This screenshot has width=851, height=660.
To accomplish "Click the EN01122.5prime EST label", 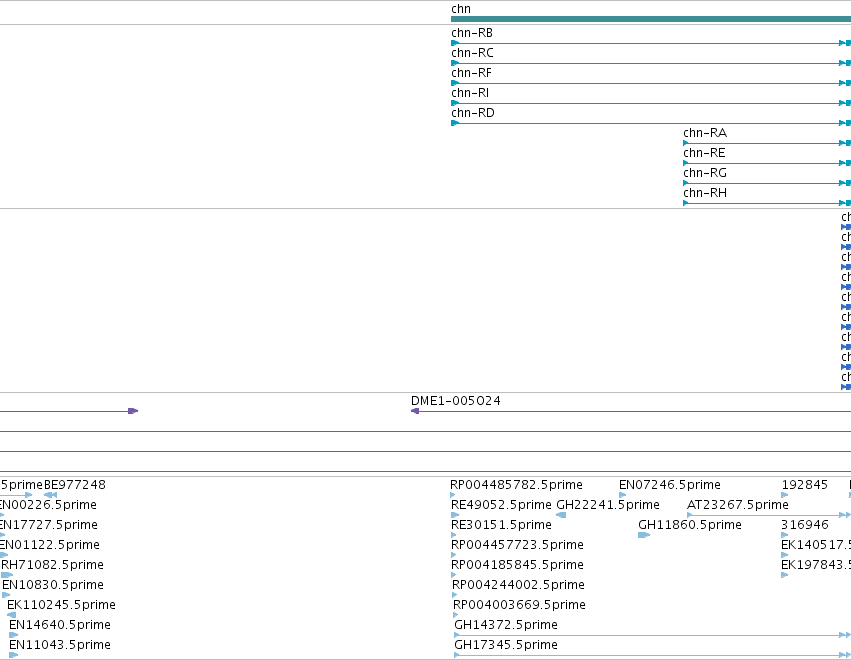I will [49, 545].
